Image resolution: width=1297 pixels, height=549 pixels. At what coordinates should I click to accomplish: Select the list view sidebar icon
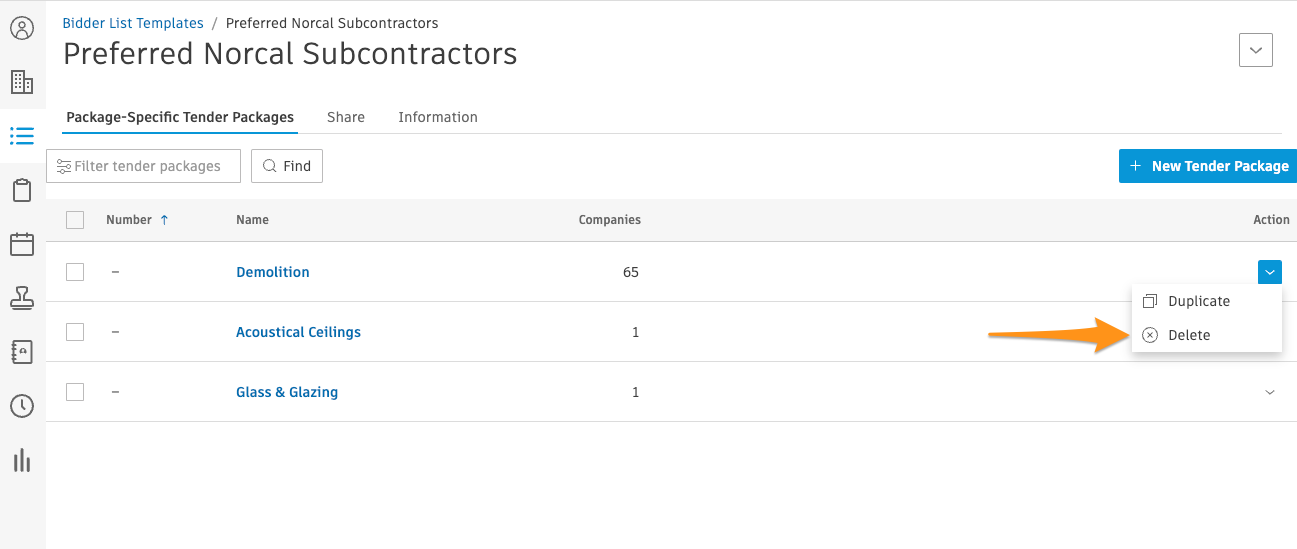(x=22, y=136)
